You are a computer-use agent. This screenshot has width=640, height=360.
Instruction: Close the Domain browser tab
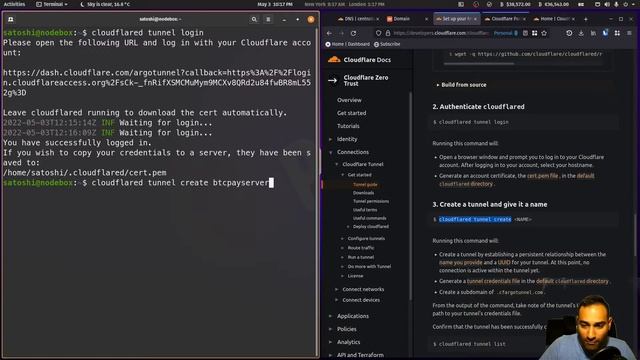point(427,19)
